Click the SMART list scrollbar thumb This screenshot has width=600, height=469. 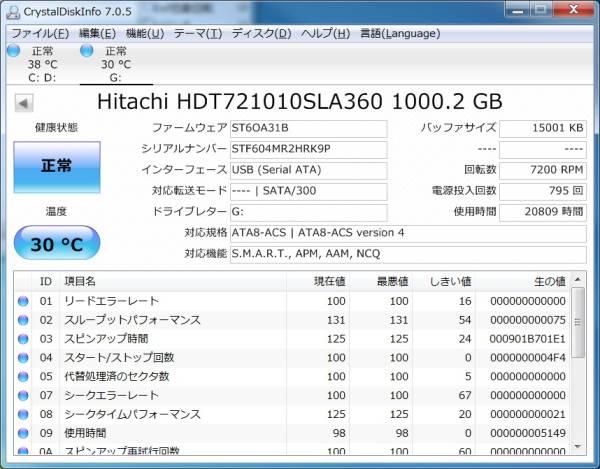(x=578, y=322)
